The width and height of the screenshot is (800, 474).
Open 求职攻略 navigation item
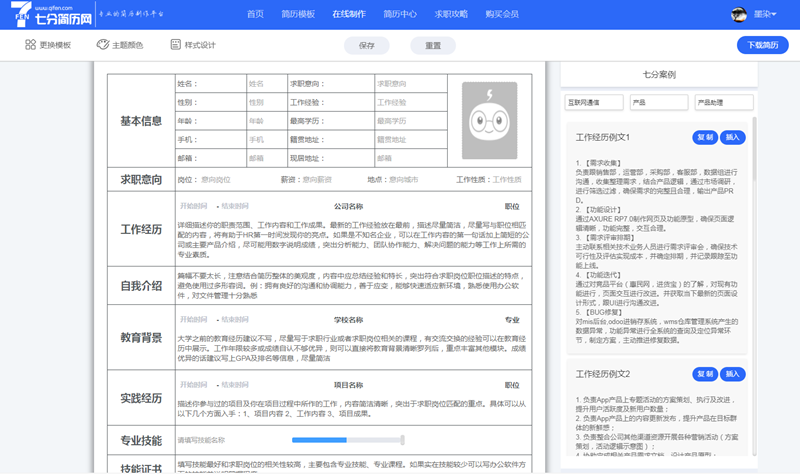tap(451, 14)
